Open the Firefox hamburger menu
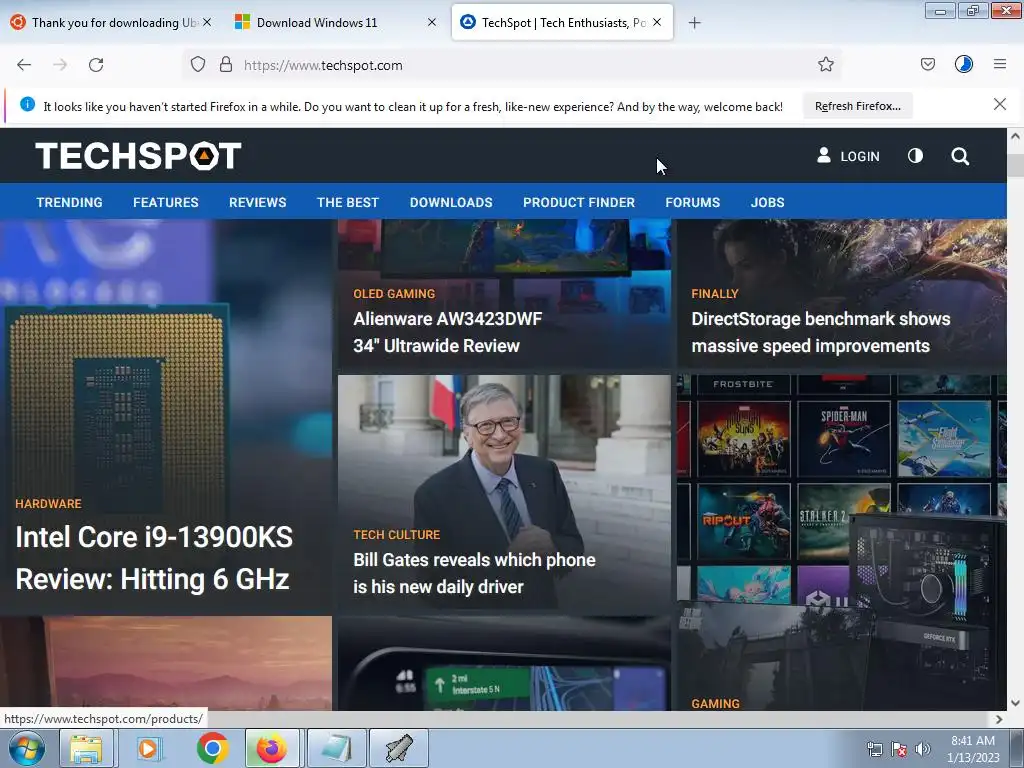Image resolution: width=1024 pixels, height=768 pixels. [x=1000, y=64]
